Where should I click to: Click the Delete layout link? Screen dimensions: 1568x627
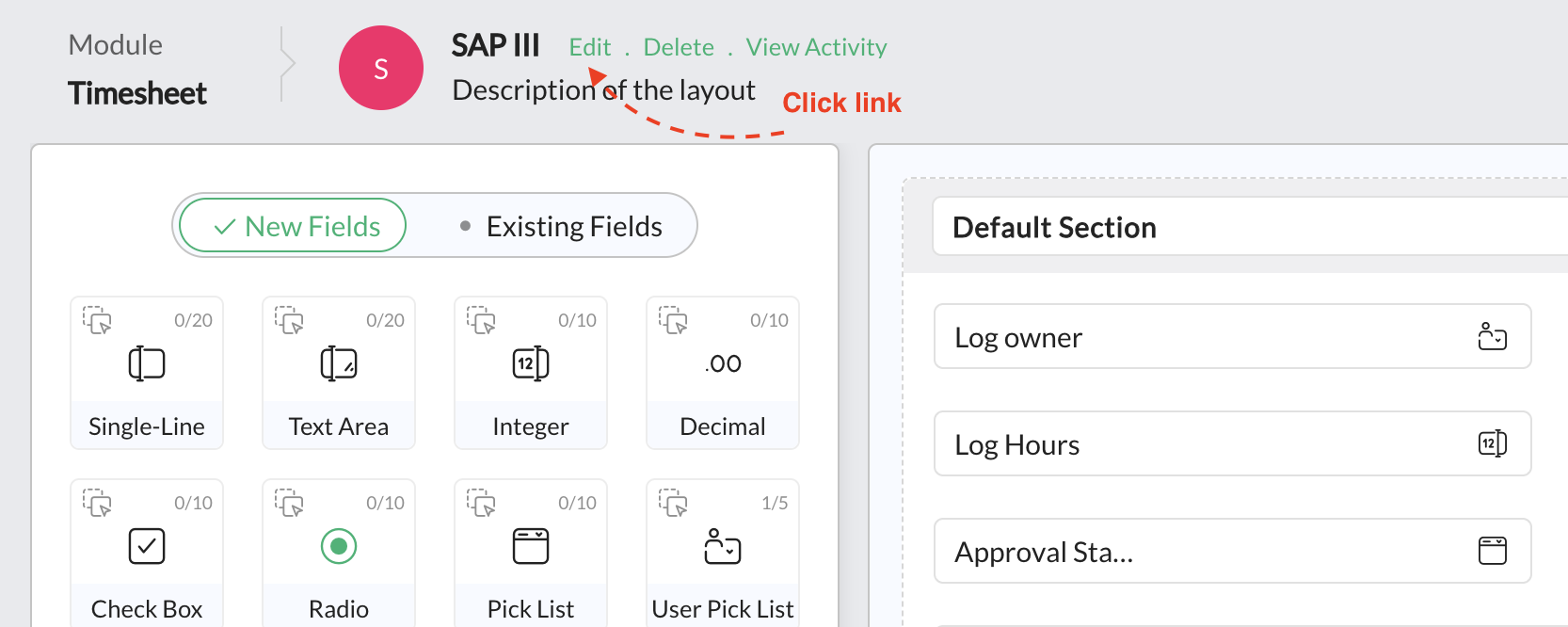click(679, 47)
